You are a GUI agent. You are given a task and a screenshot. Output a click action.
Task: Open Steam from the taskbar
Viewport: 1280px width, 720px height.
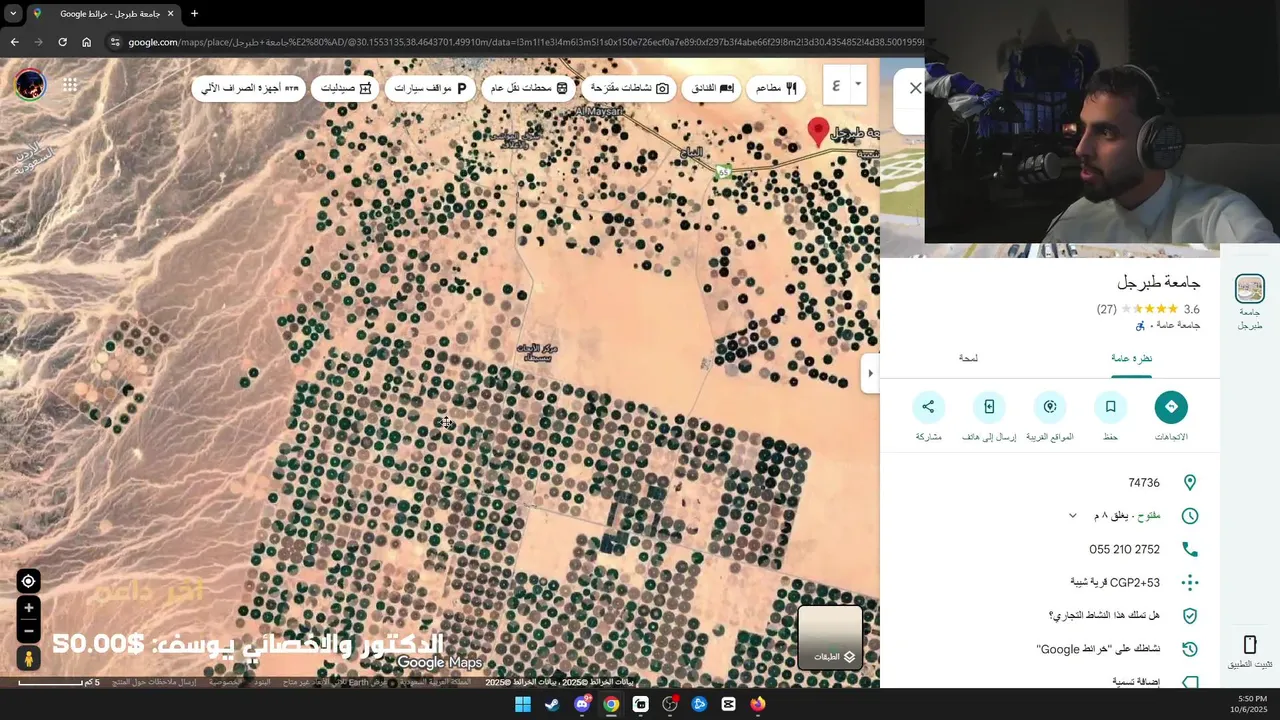point(552,704)
